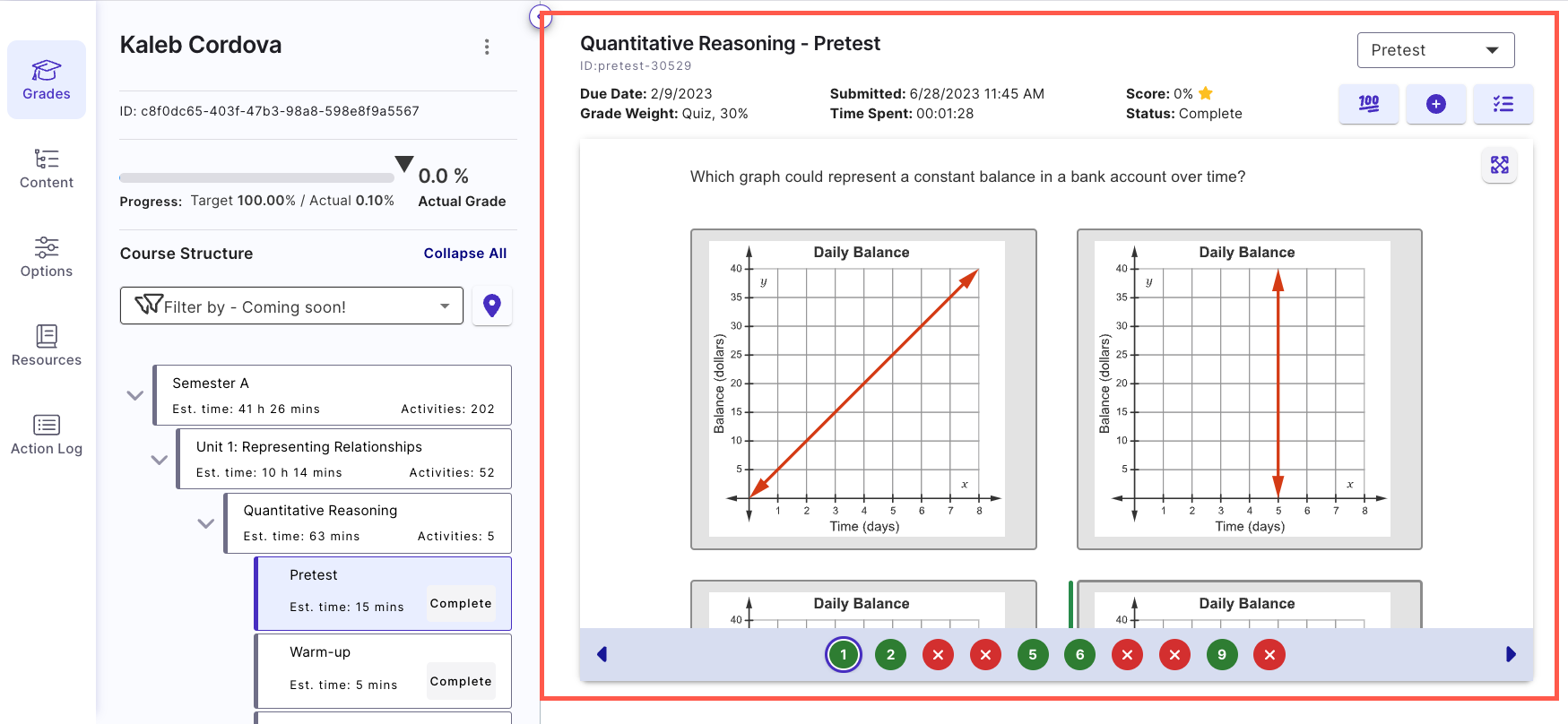Open the Filter by dropdown
Viewport: 1568px width, 724px height.
[291, 306]
